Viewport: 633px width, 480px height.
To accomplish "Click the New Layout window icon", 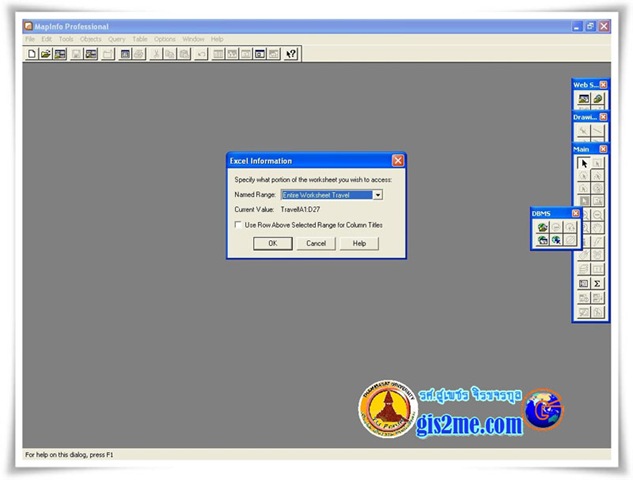I will coord(260,54).
